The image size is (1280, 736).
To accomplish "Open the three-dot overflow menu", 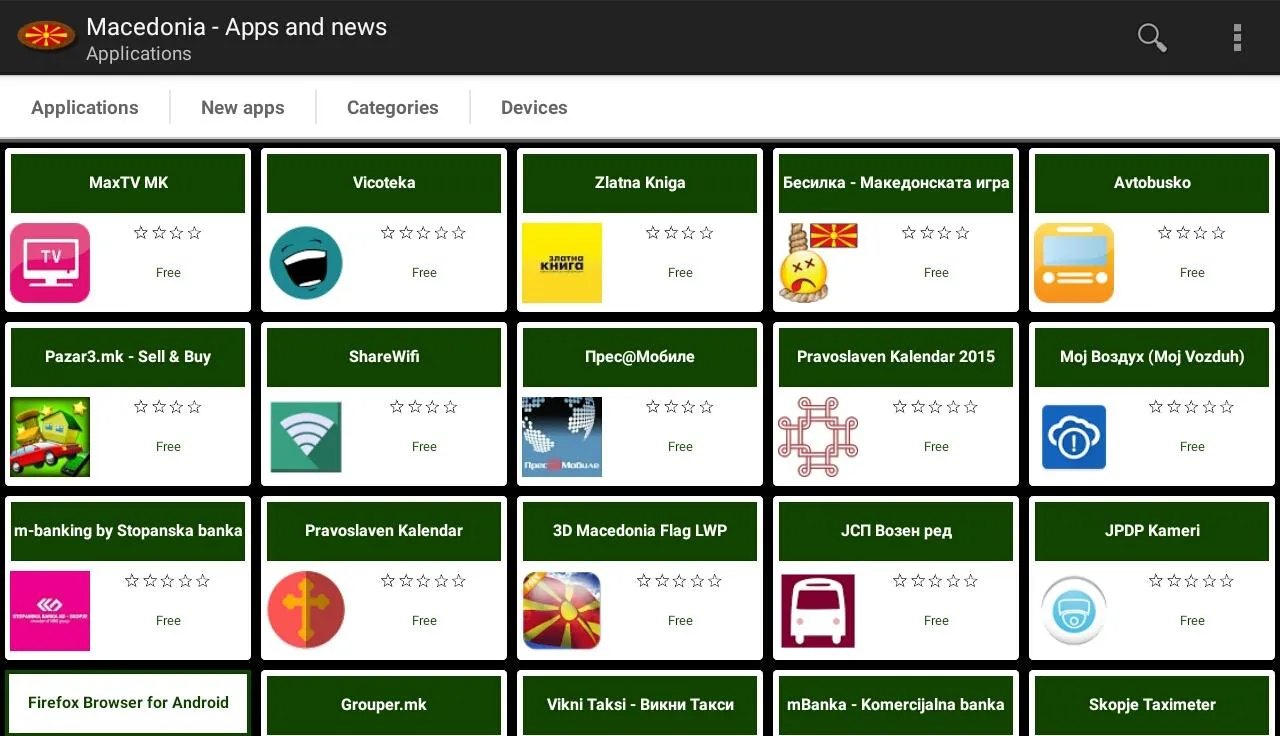I will pyautogui.click(x=1237, y=38).
